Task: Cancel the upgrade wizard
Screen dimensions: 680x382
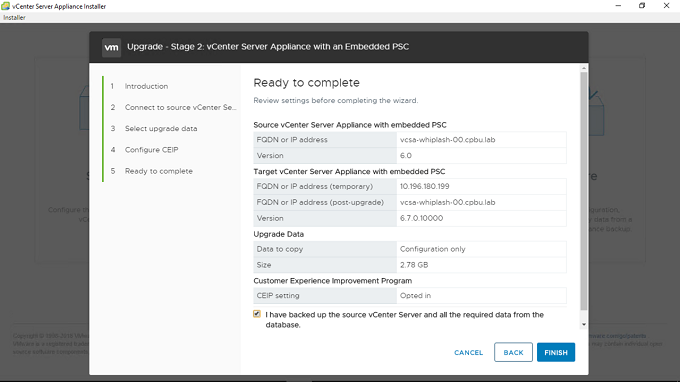Action: pos(468,353)
